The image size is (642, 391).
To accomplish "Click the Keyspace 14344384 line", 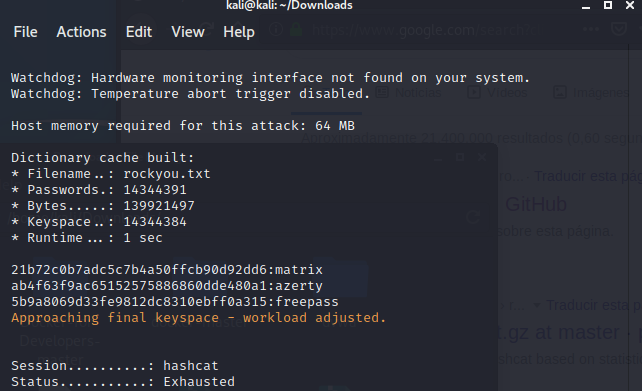I will 99,221.
